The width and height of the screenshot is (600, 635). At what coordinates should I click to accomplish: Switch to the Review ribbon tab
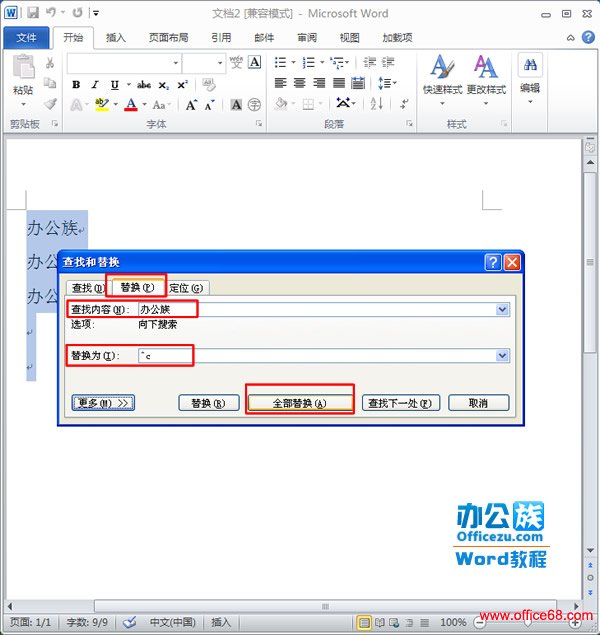tap(307, 38)
